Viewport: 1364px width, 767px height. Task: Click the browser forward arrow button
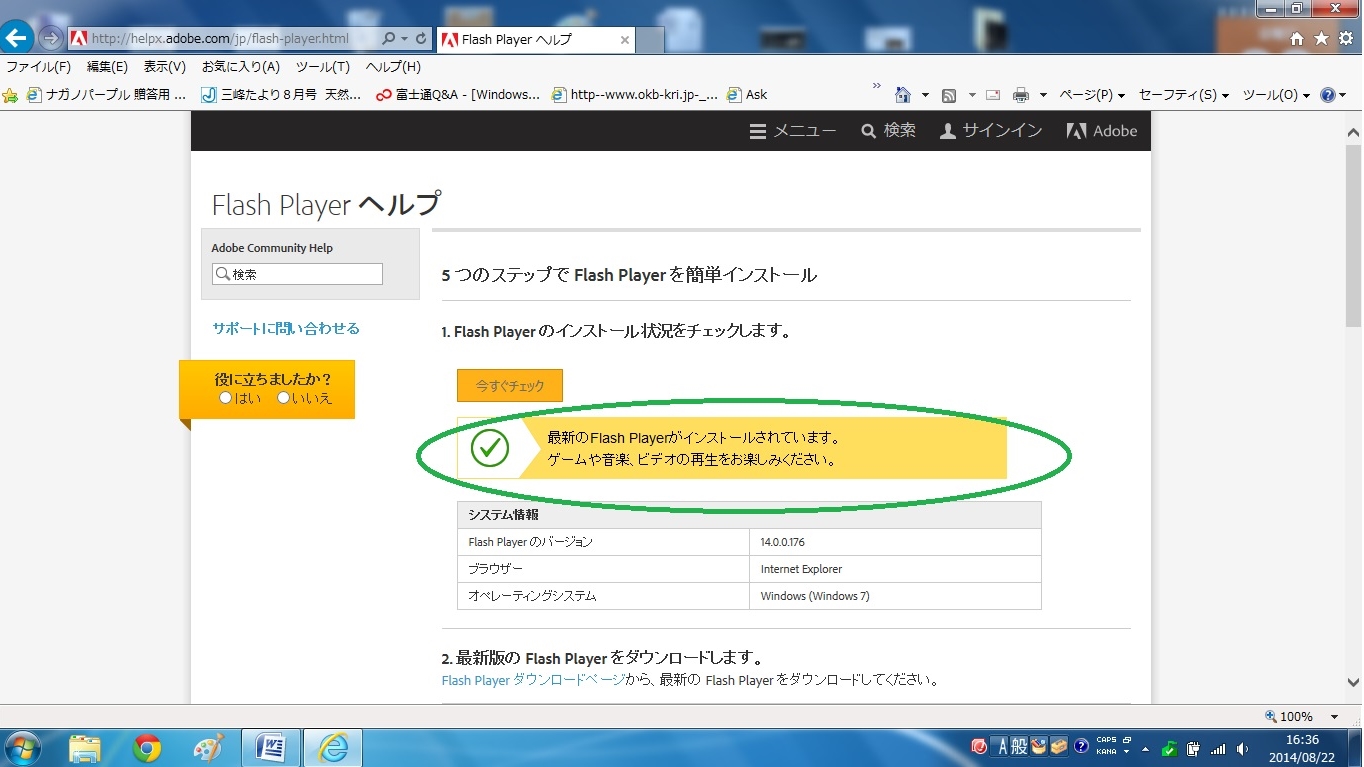[x=50, y=39]
